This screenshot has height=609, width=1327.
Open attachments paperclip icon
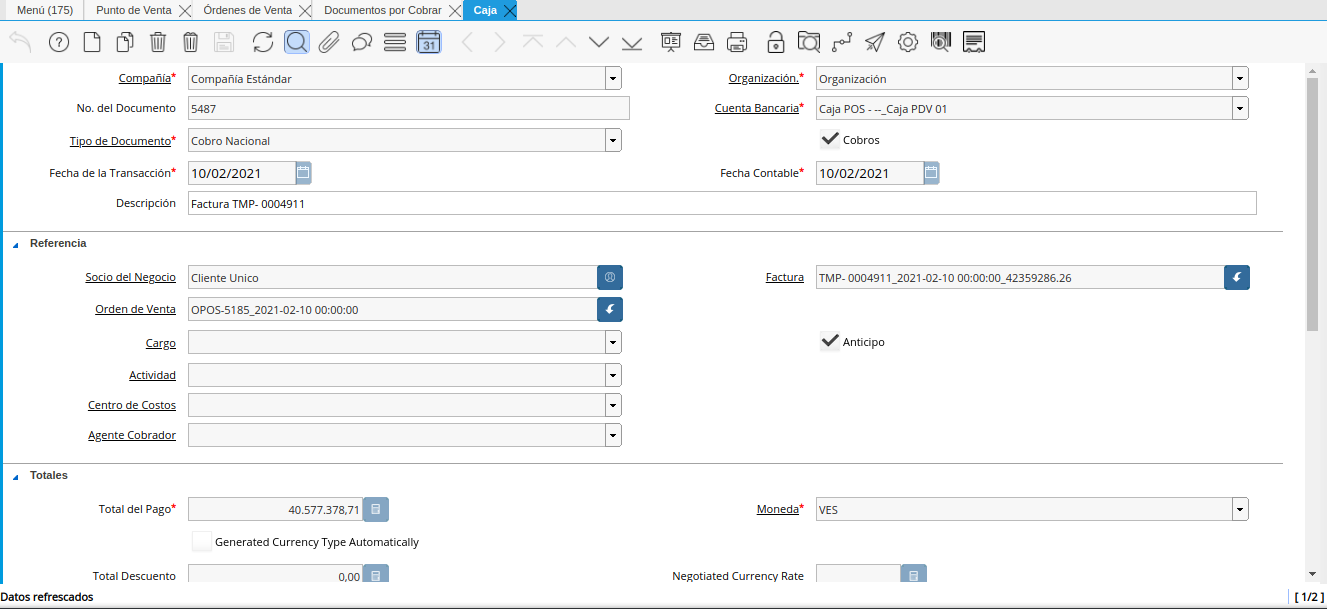tap(329, 42)
